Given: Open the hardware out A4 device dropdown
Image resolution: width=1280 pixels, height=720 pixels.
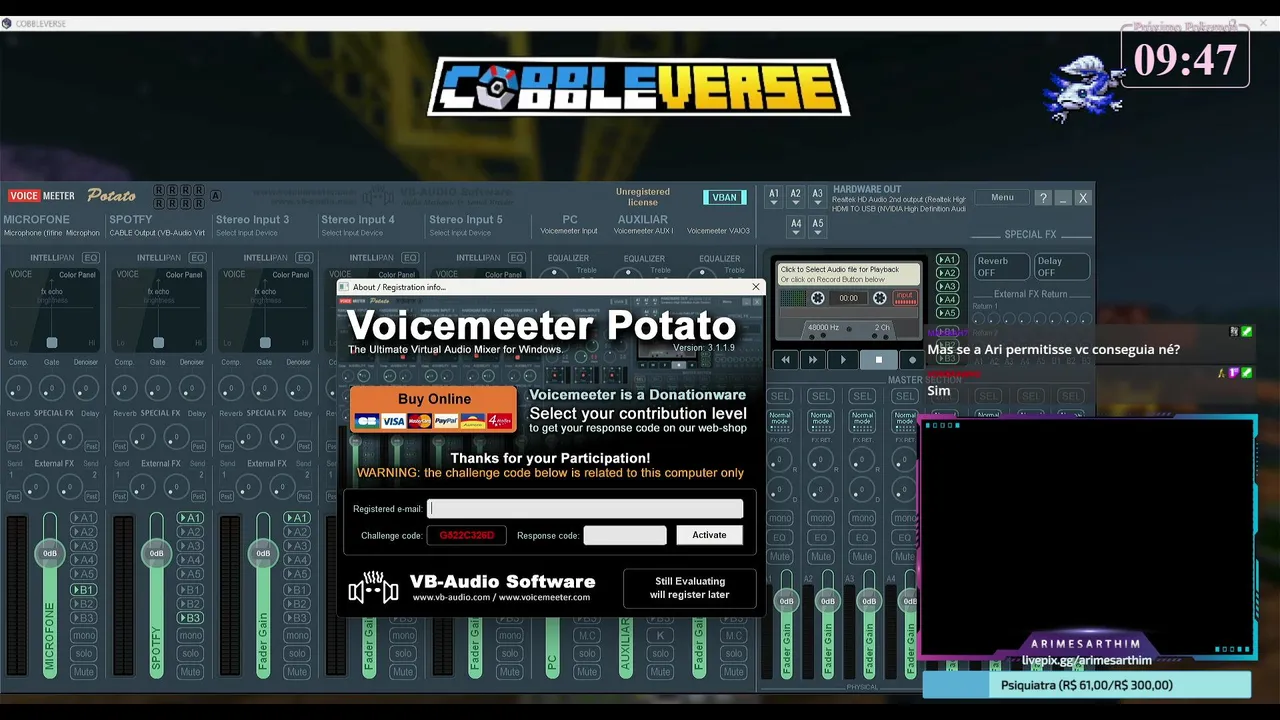Looking at the screenshot, I should 795,227.
